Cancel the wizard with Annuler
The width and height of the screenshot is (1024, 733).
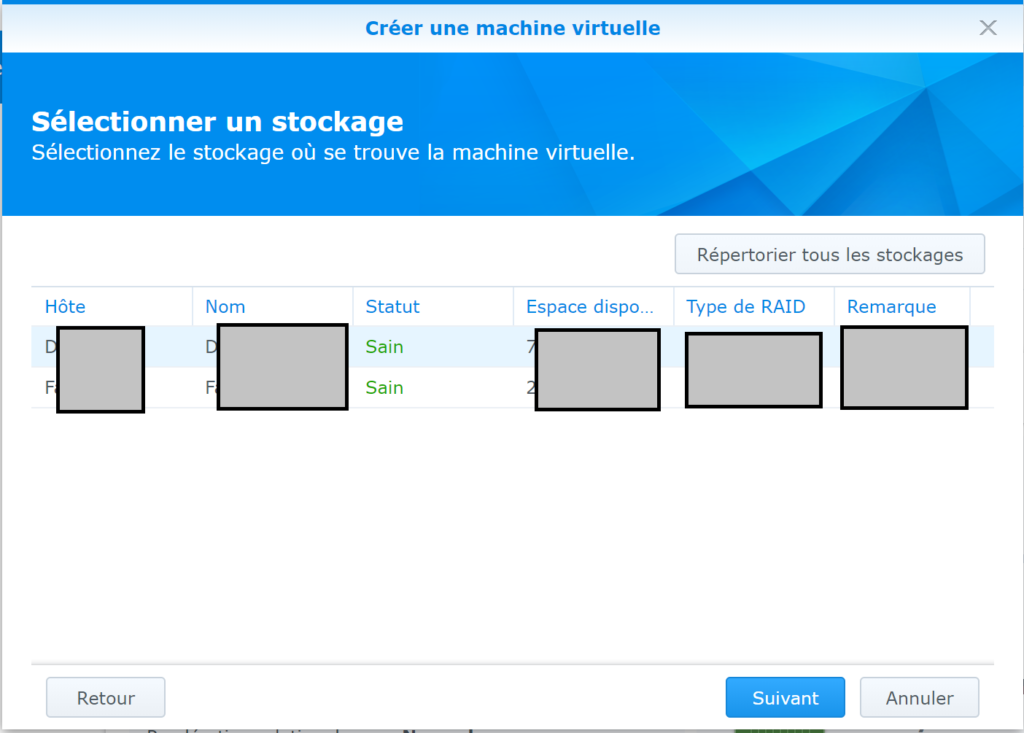919,698
